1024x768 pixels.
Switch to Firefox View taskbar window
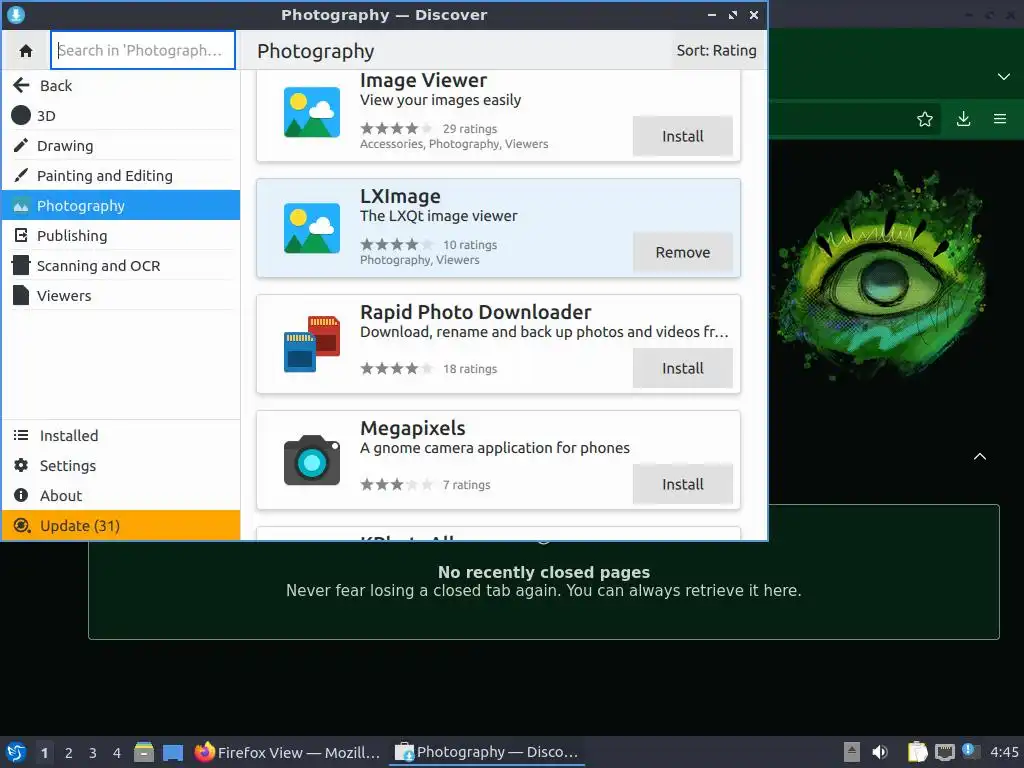point(287,752)
